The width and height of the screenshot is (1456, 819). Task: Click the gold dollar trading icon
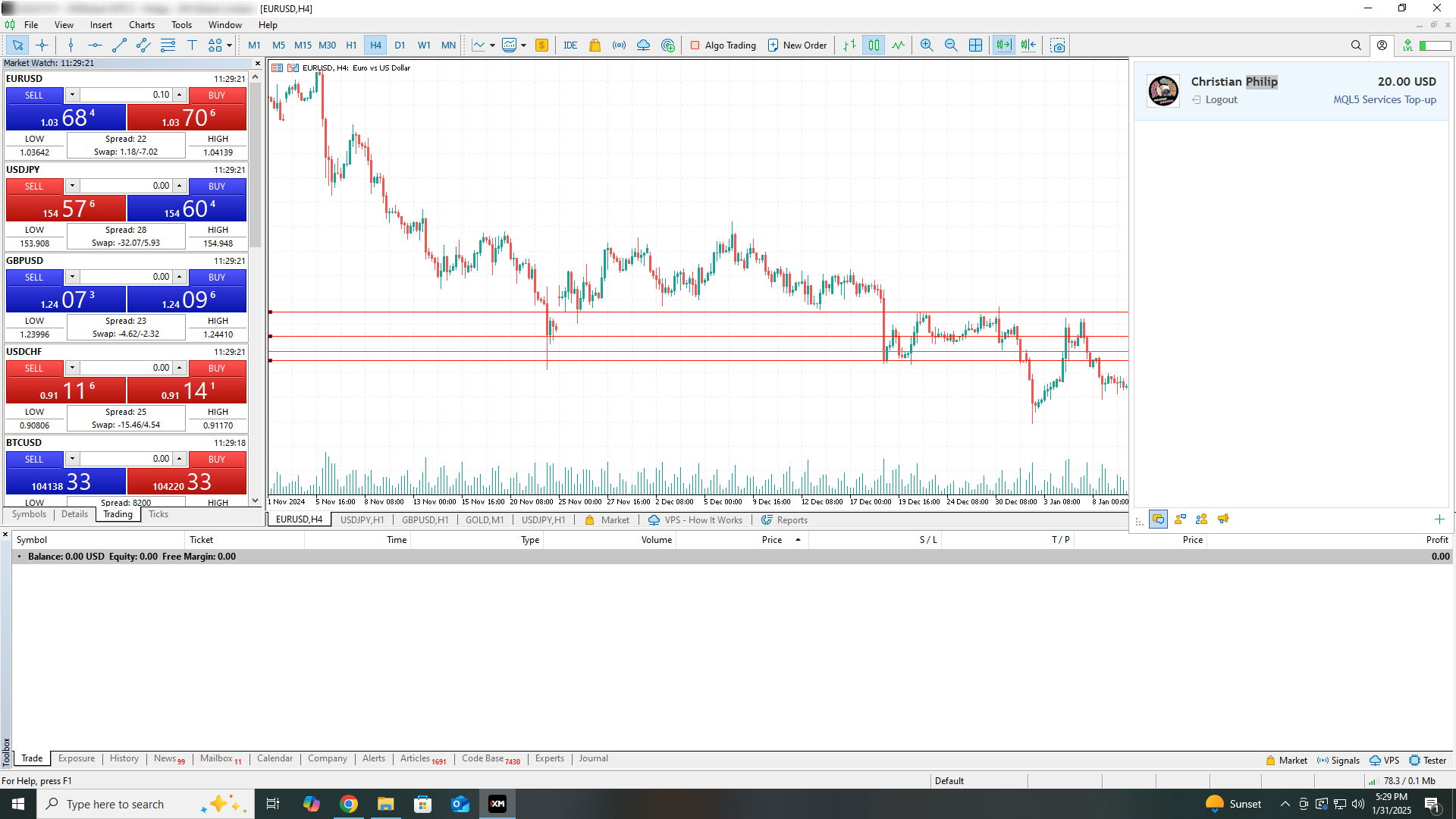point(541,45)
